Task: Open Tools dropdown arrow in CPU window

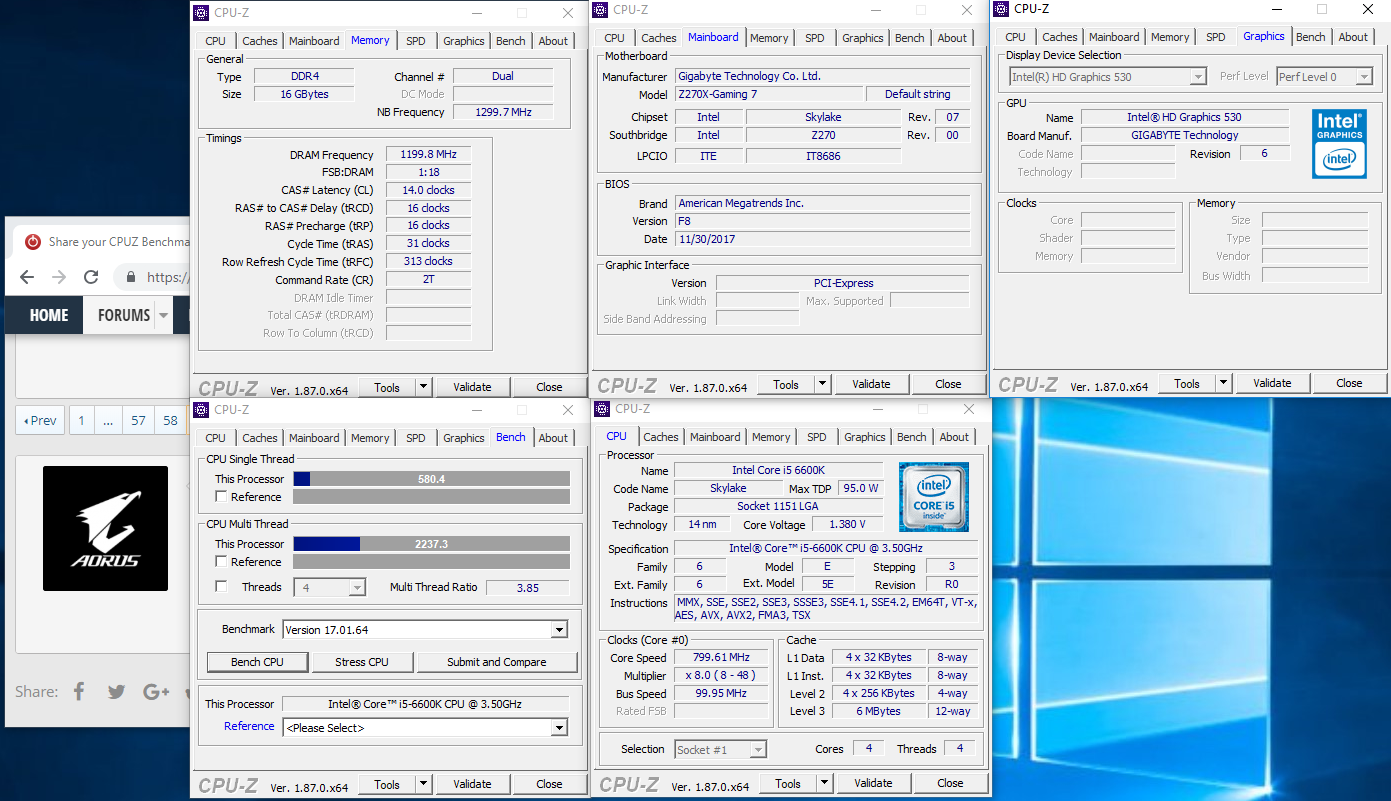Action: click(824, 783)
